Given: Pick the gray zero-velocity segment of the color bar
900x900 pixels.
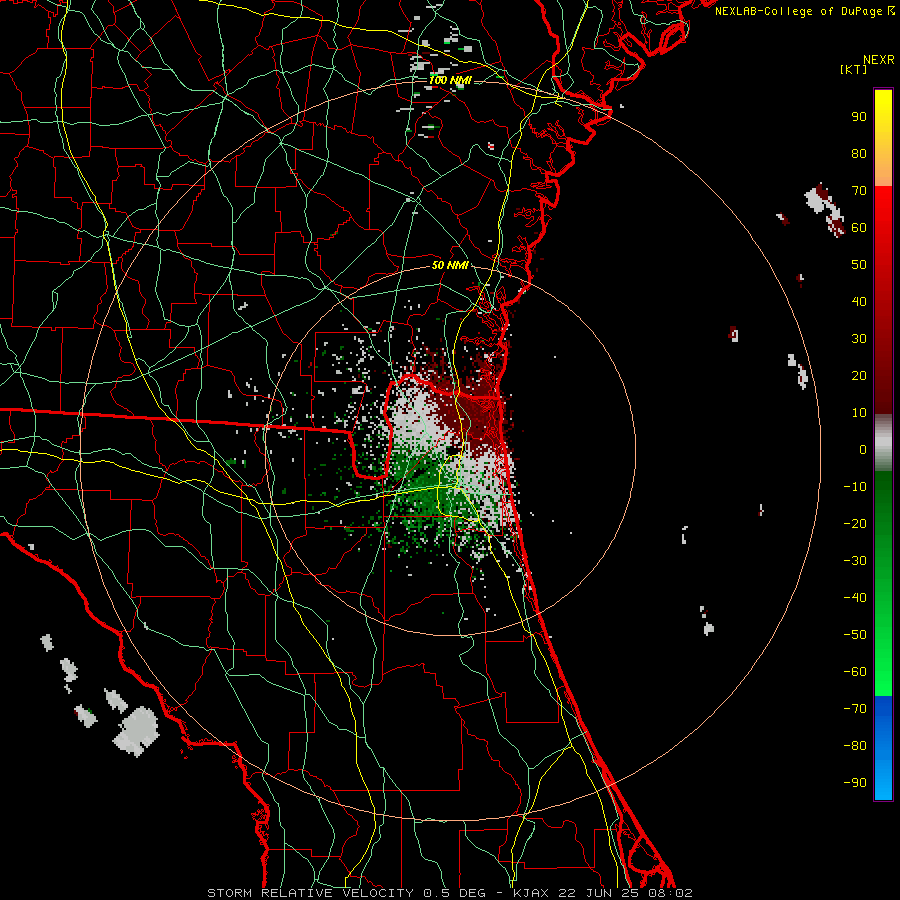Looking at the screenshot, I should pos(883,442).
